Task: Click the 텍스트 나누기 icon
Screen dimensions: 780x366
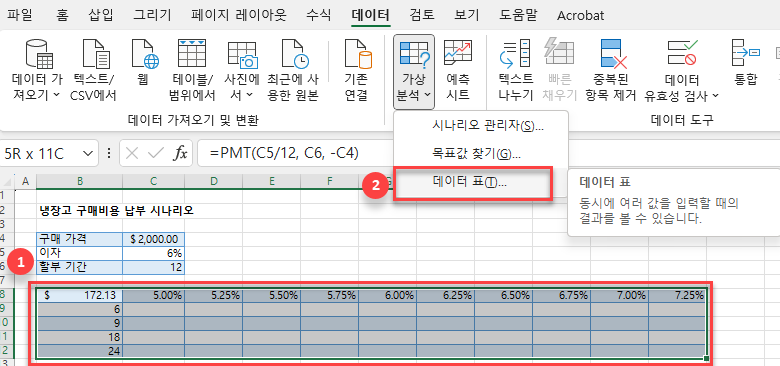Action: coord(515,54)
